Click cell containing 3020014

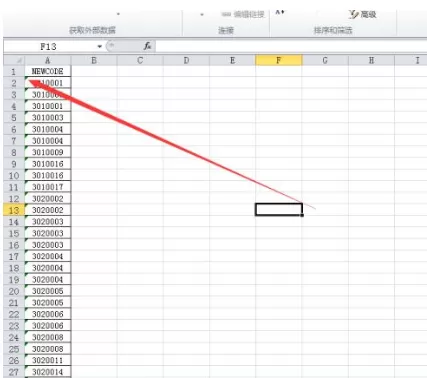pos(48,372)
